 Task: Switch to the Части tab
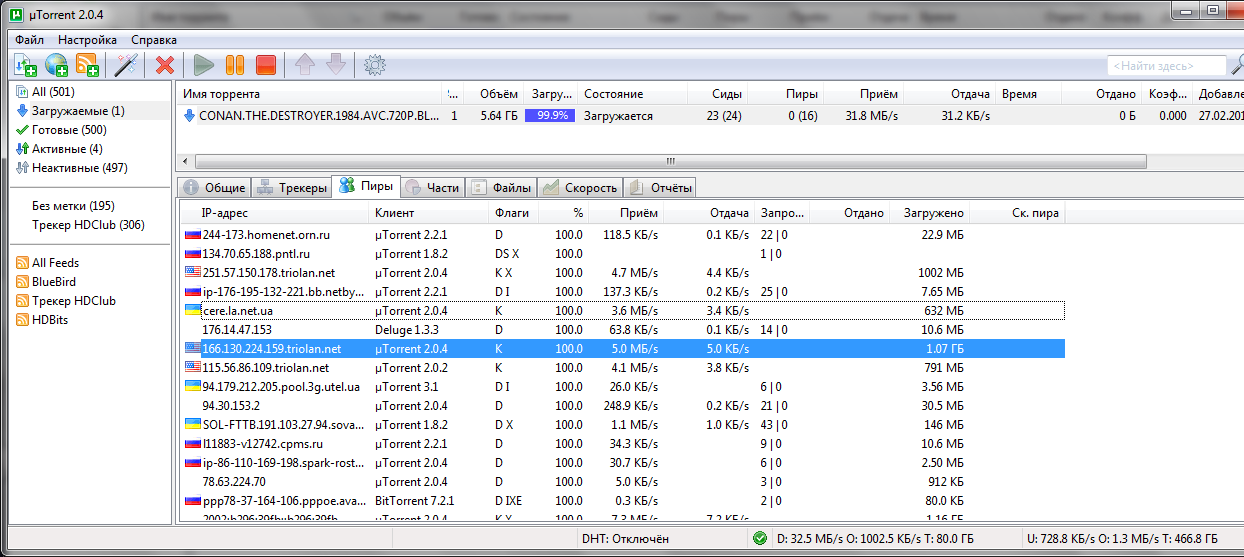tap(432, 187)
